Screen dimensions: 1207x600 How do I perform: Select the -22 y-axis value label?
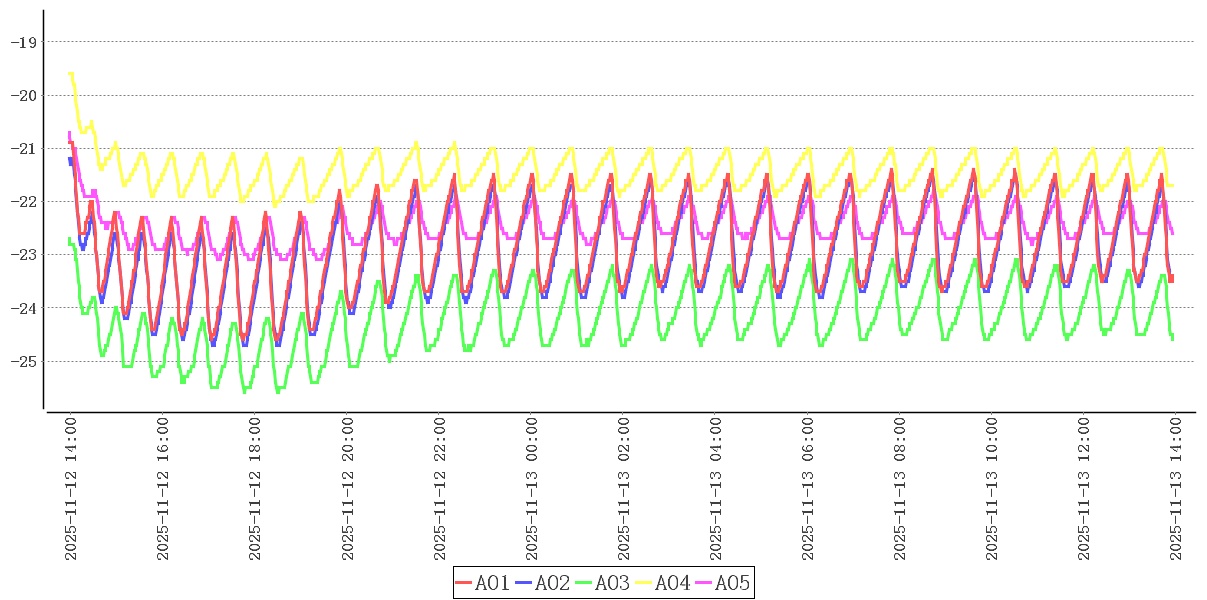[x=22, y=202]
